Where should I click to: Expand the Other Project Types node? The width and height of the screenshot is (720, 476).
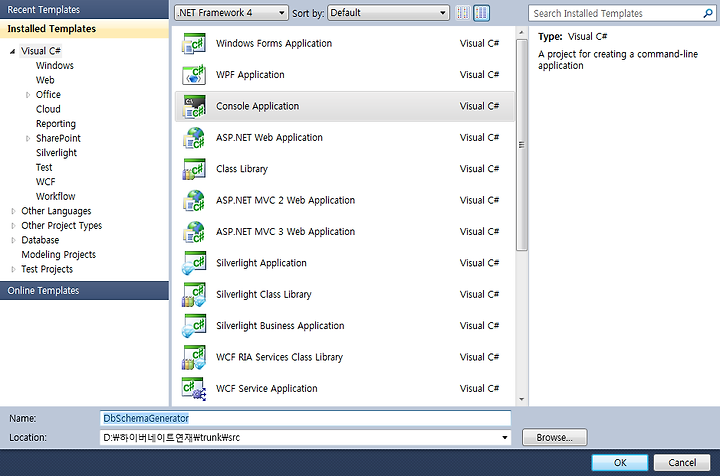tap(13, 226)
